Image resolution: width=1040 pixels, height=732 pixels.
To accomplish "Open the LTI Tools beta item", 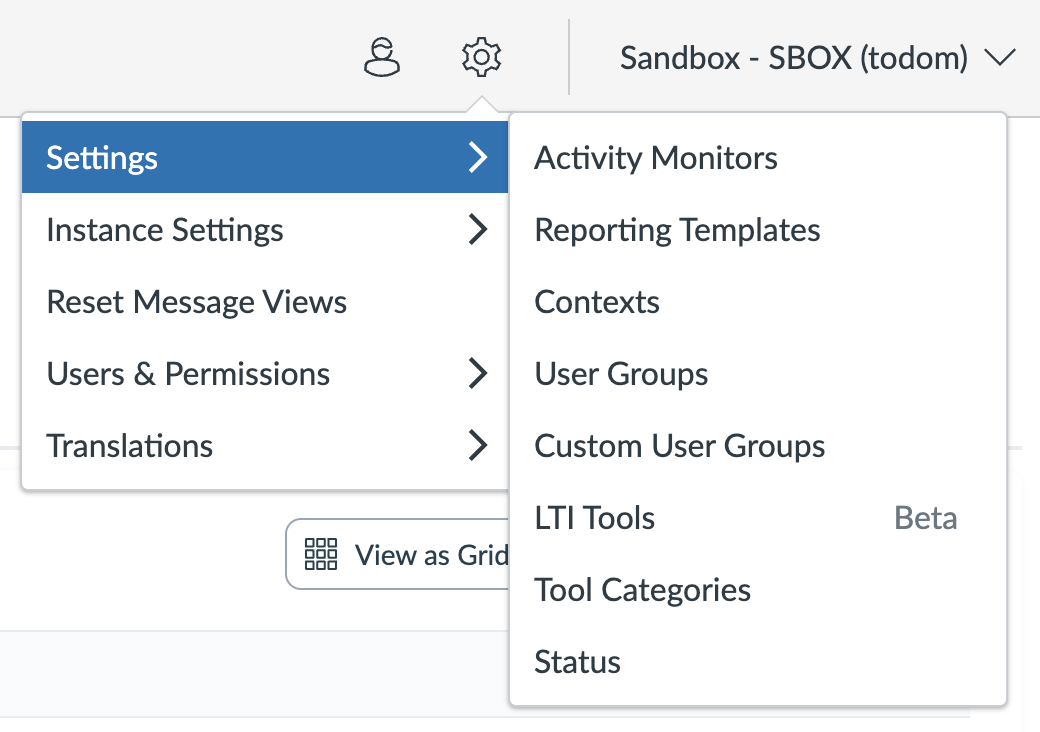I will click(595, 518).
